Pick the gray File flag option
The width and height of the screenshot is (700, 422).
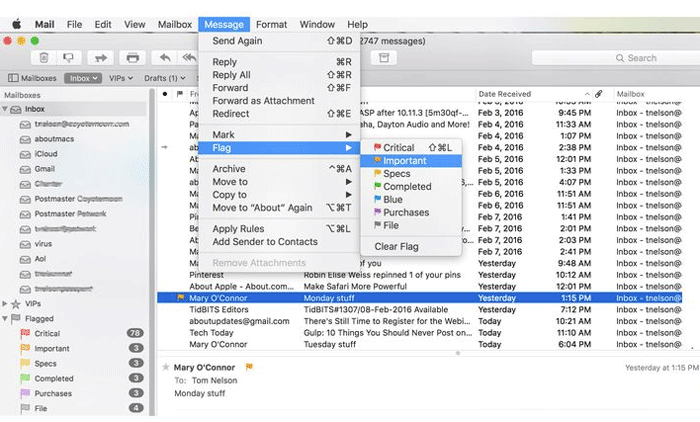coord(411,226)
